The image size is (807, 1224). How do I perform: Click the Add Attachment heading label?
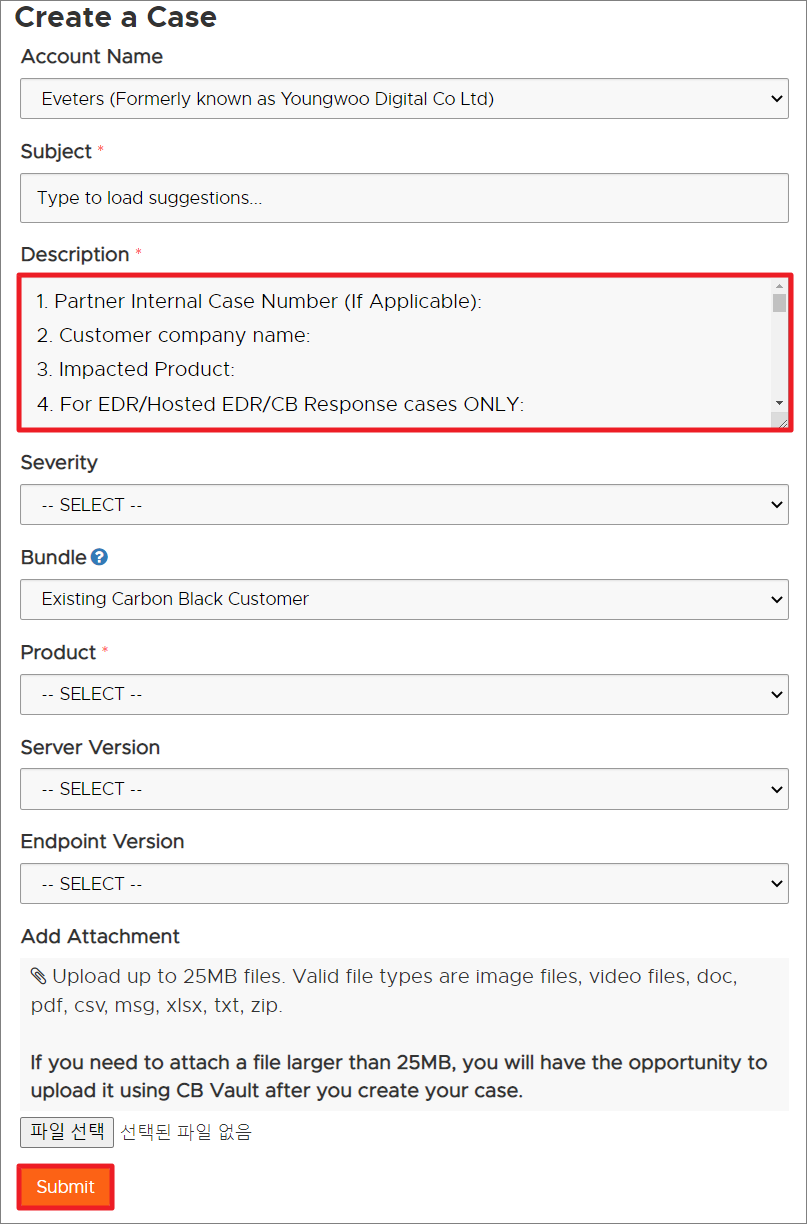click(x=100, y=936)
